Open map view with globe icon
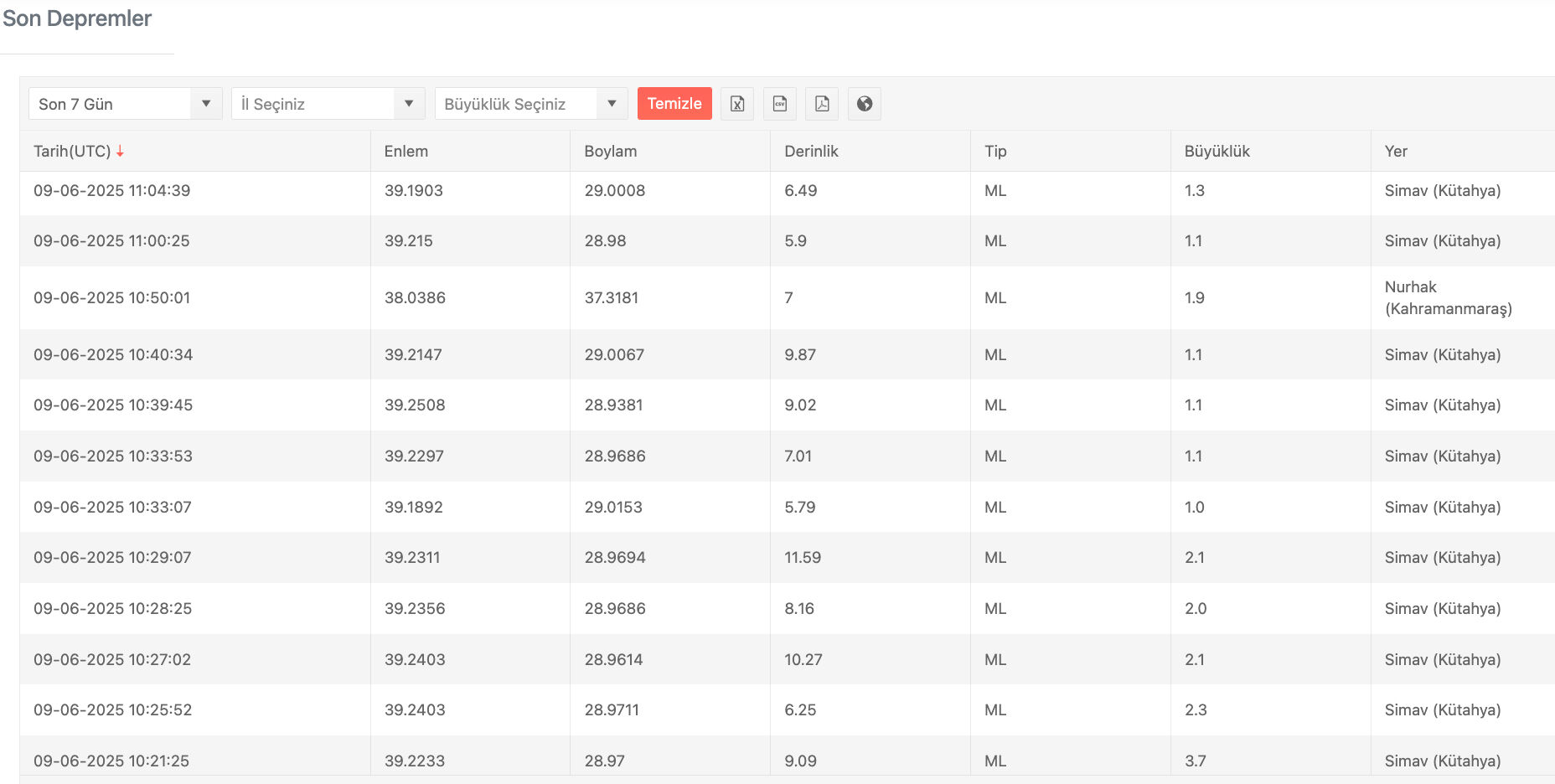 [865, 104]
